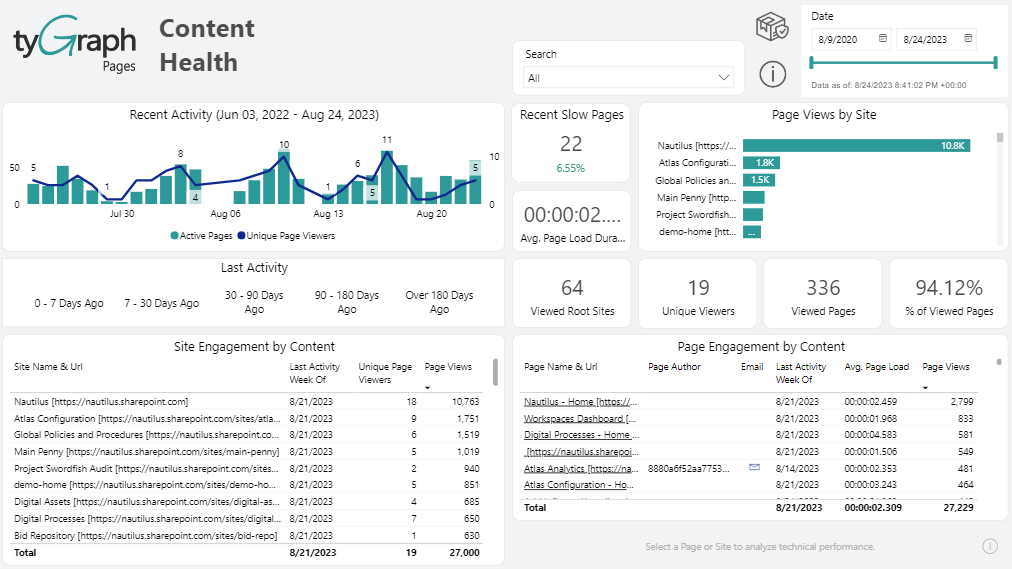The width and height of the screenshot is (1012, 569).
Task: Select the Atlas Configuration site row
Action: point(247,418)
